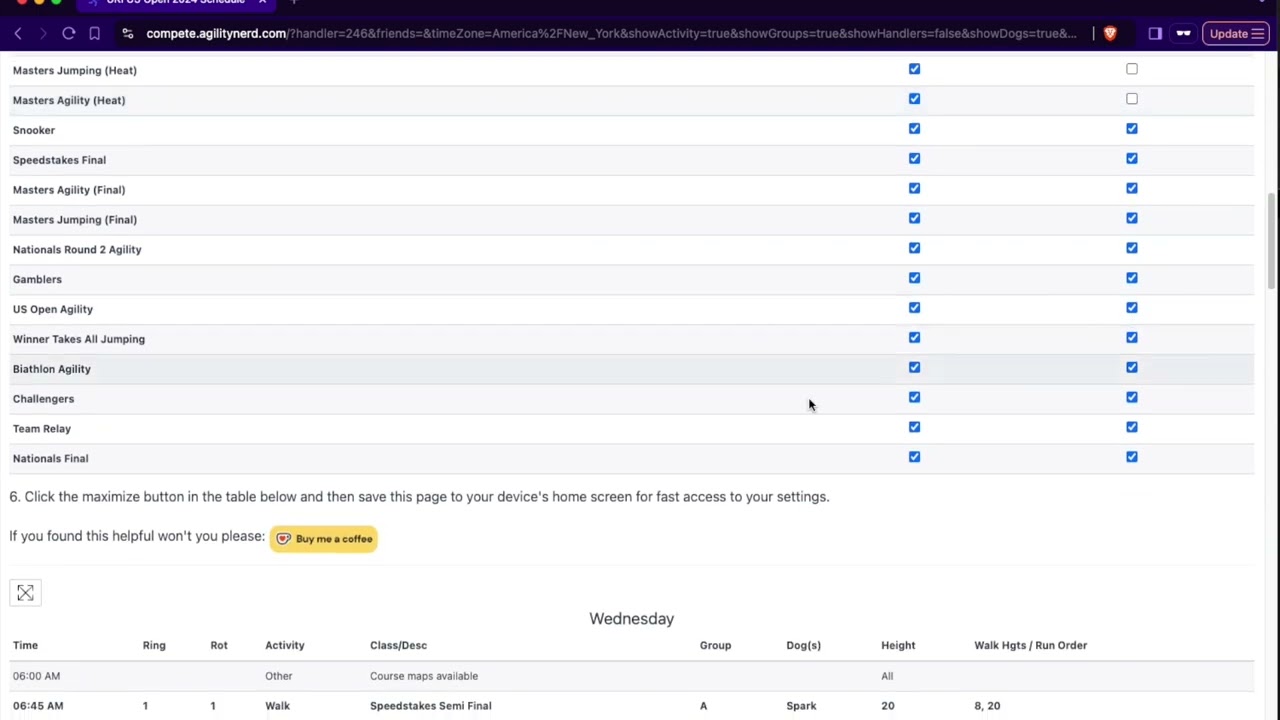Select the Speedstakes Semi Final class cell
1280x720 pixels.
pos(430,706)
